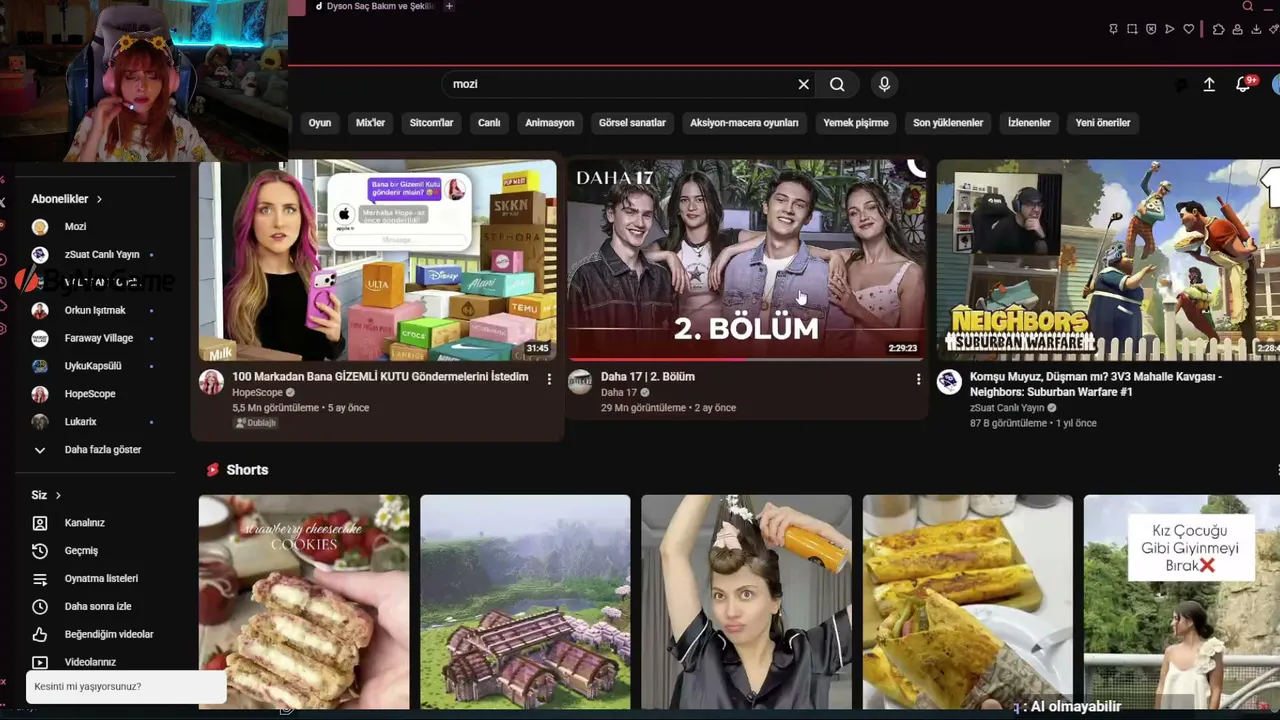Select the 'Yemek pişirme' filter chip
Image resolution: width=1280 pixels, height=720 pixels.
(x=856, y=123)
